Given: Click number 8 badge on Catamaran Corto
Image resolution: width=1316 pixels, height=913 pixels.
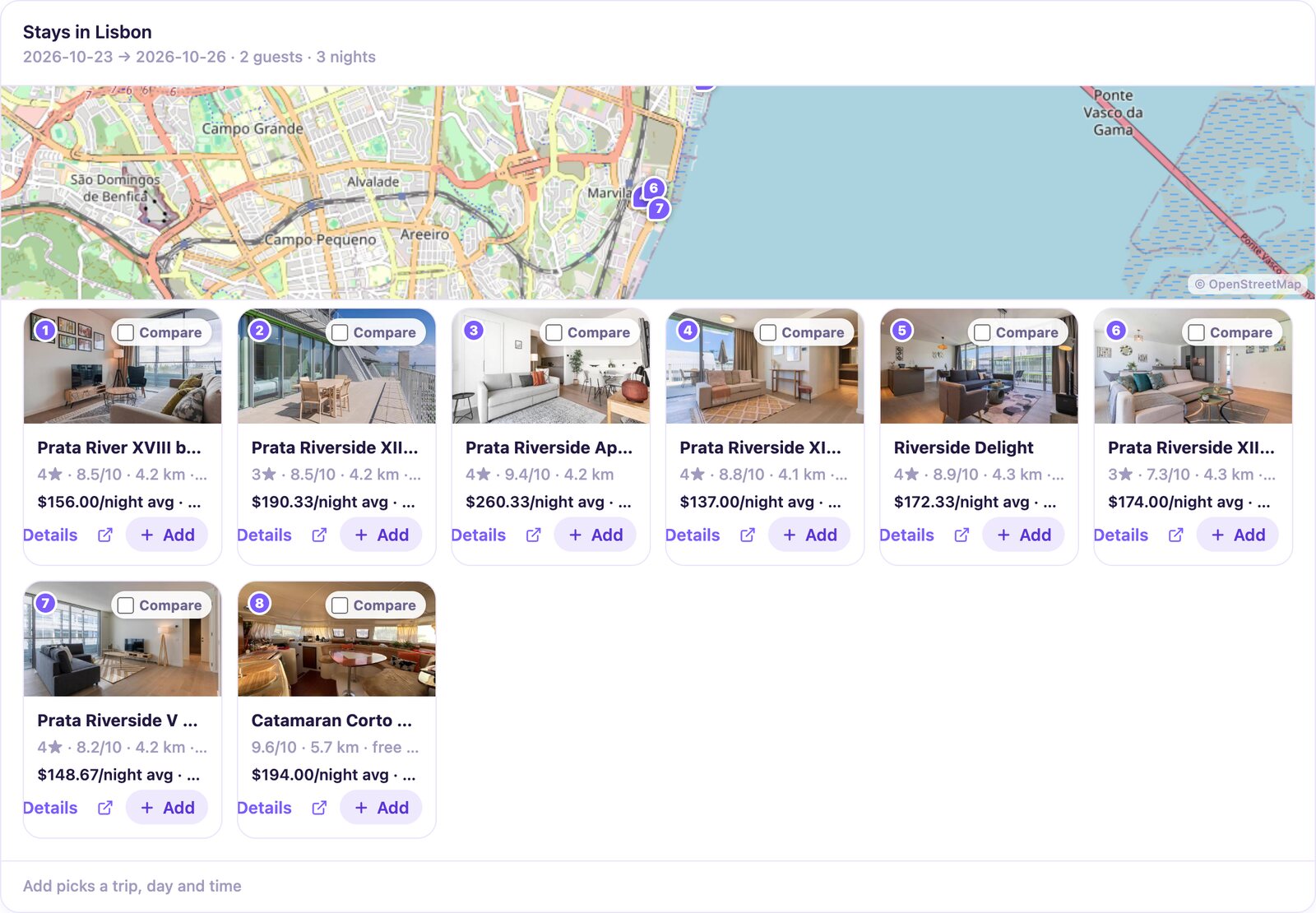Looking at the screenshot, I should point(259,603).
